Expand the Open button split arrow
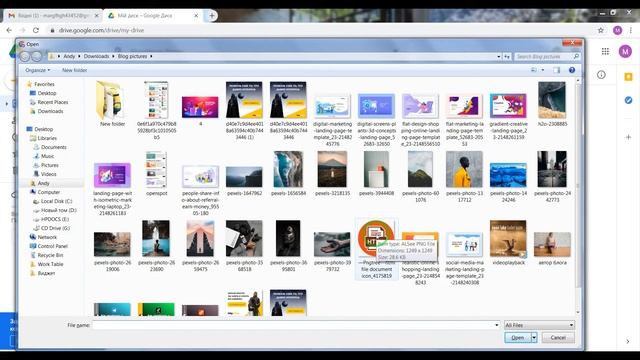The height and width of the screenshot is (360, 640). pos(534,338)
